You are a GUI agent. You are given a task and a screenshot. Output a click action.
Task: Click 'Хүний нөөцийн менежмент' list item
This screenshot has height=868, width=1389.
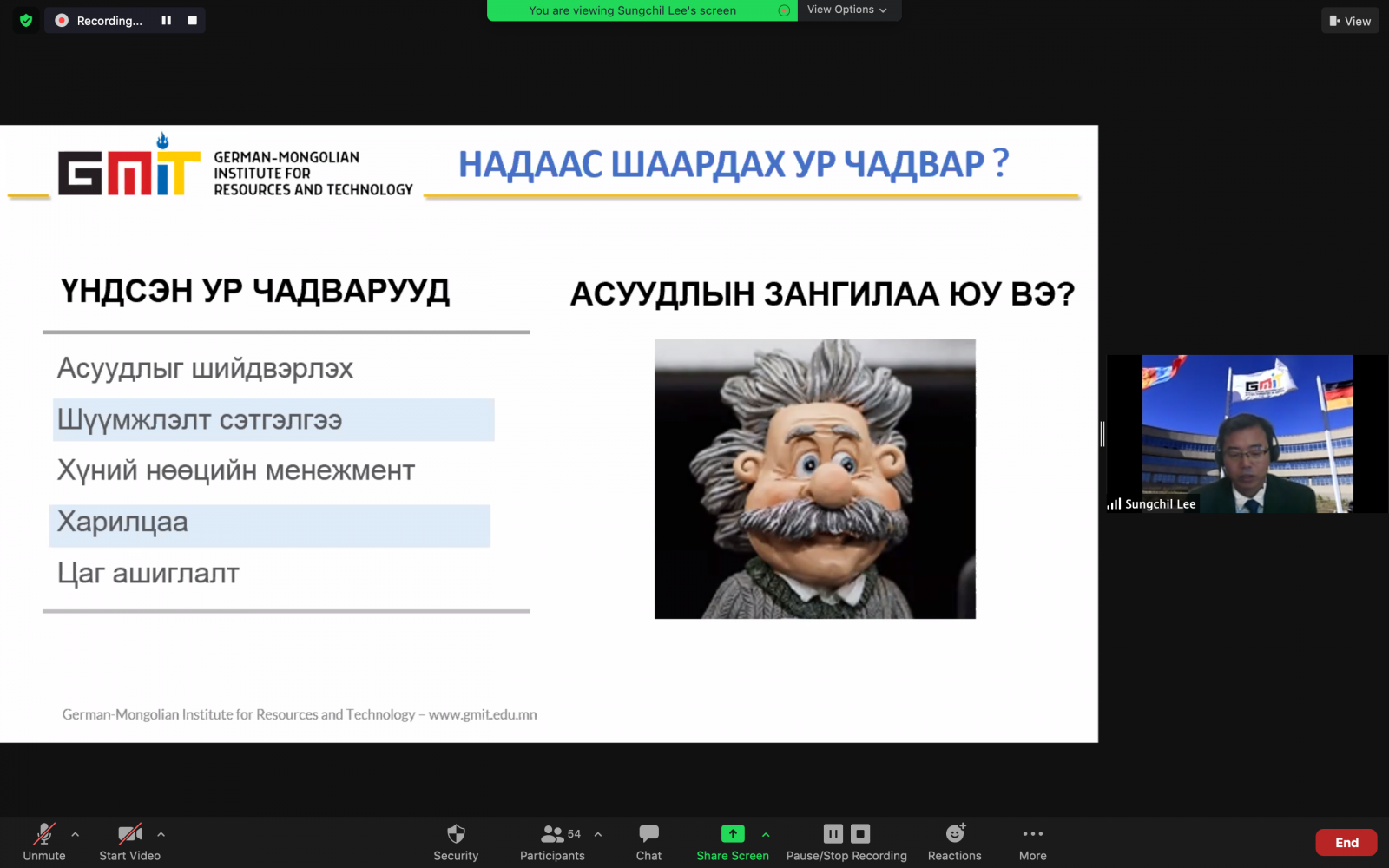click(236, 470)
